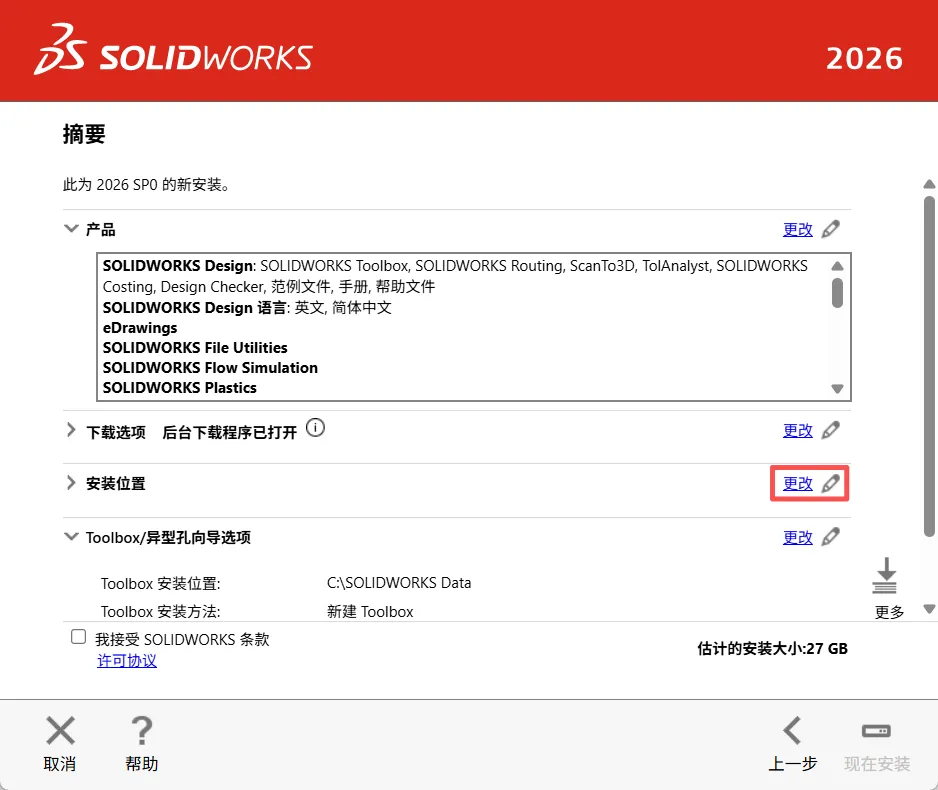Open the 更改 link for 产品

click(798, 230)
